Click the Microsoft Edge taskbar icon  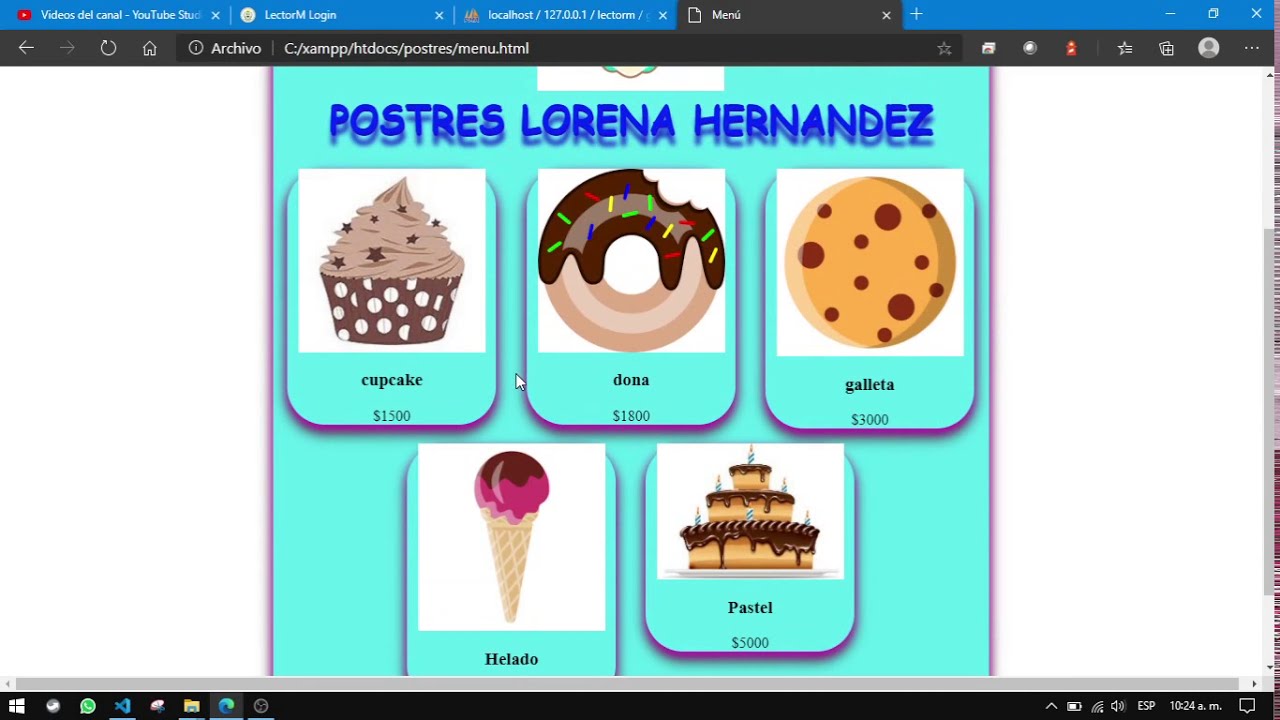pos(226,706)
